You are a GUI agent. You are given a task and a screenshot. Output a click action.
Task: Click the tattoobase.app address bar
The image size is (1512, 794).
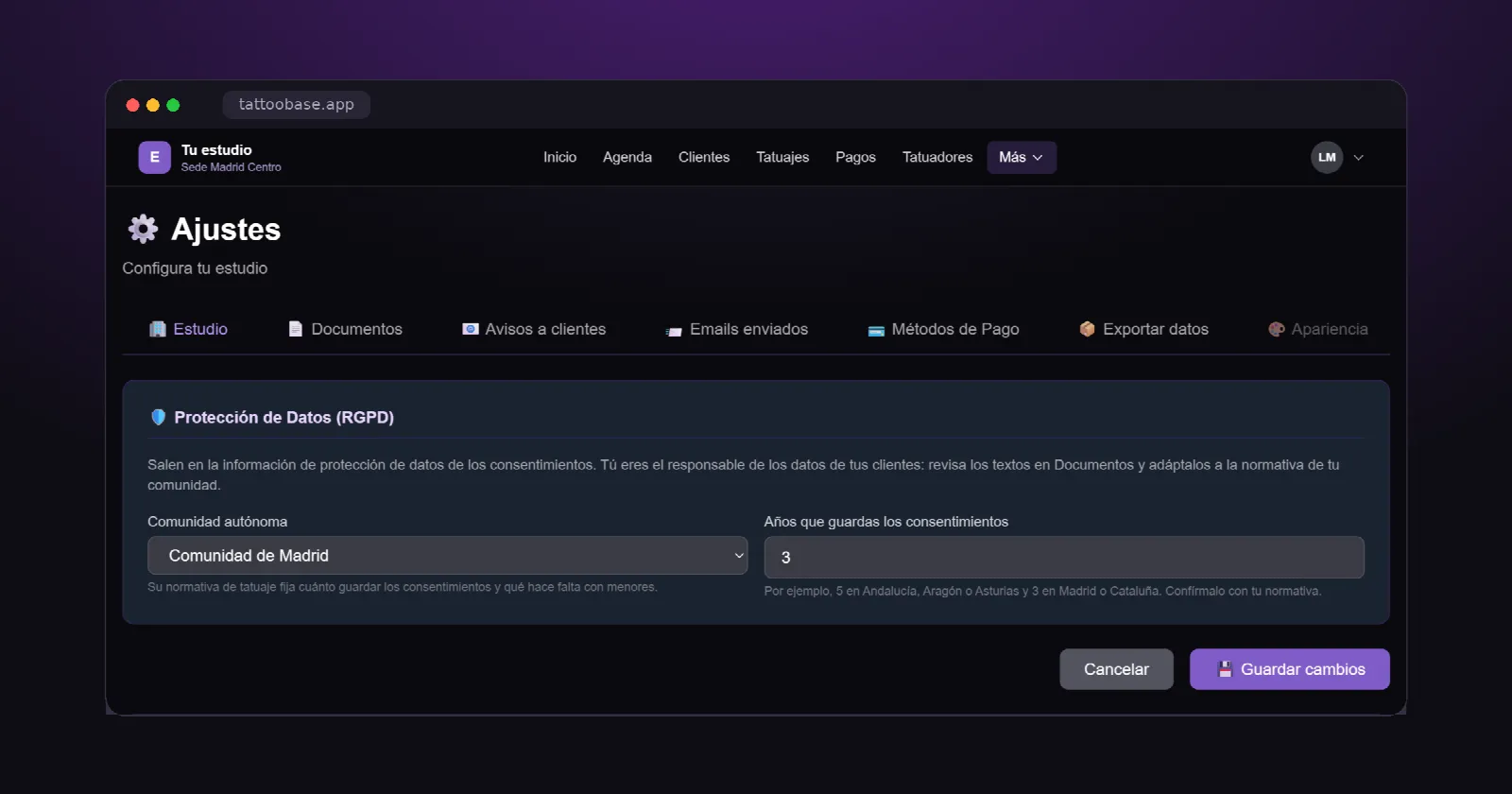pyautogui.click(x=296, y=105)
